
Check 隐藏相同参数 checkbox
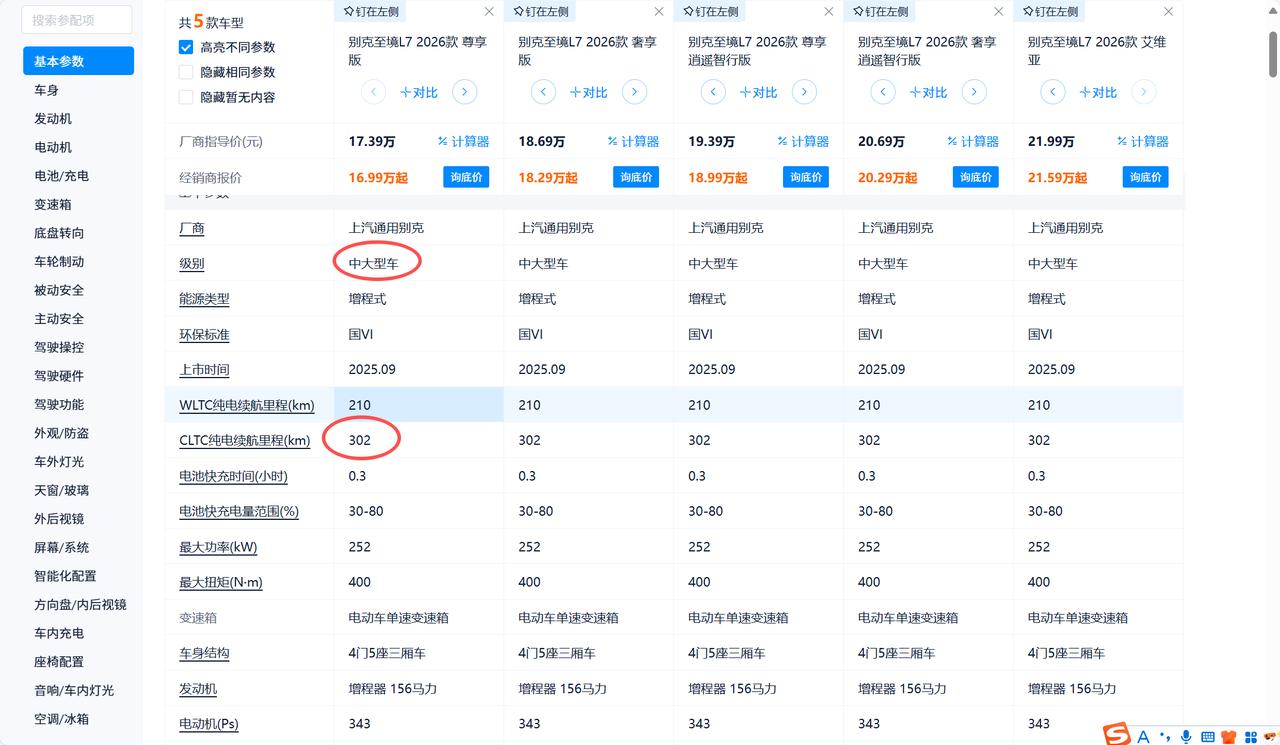tap(186, 72)
